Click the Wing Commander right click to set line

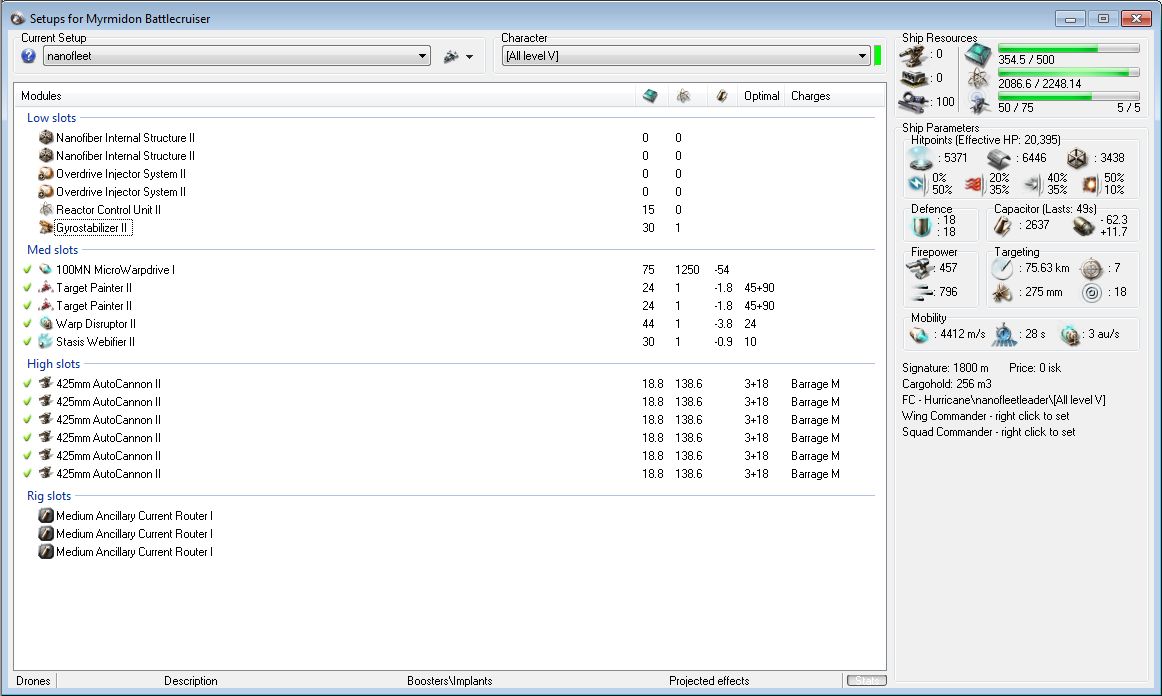point(985,416)
